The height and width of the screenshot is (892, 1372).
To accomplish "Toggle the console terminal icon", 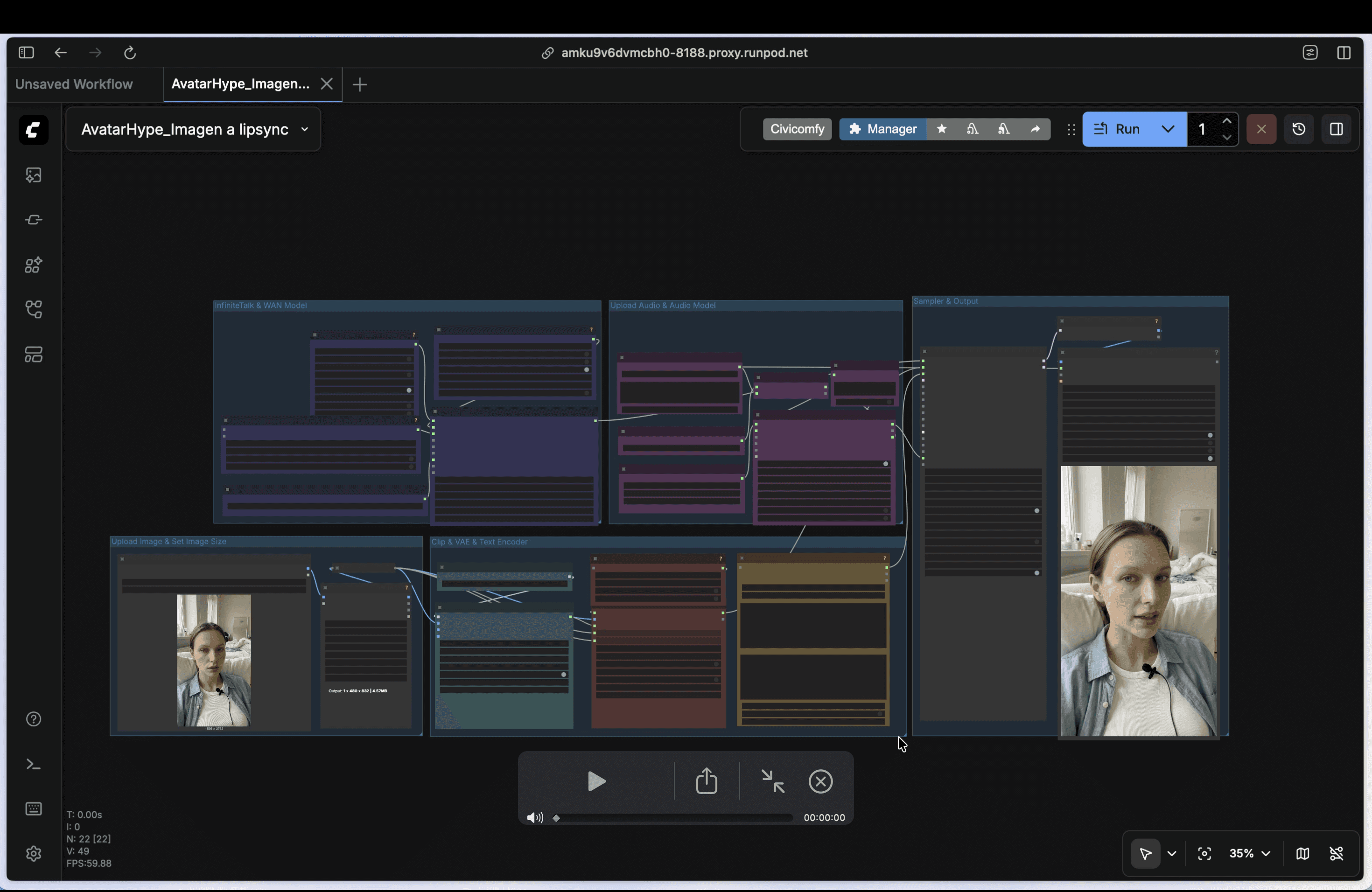I will (34, 765).
